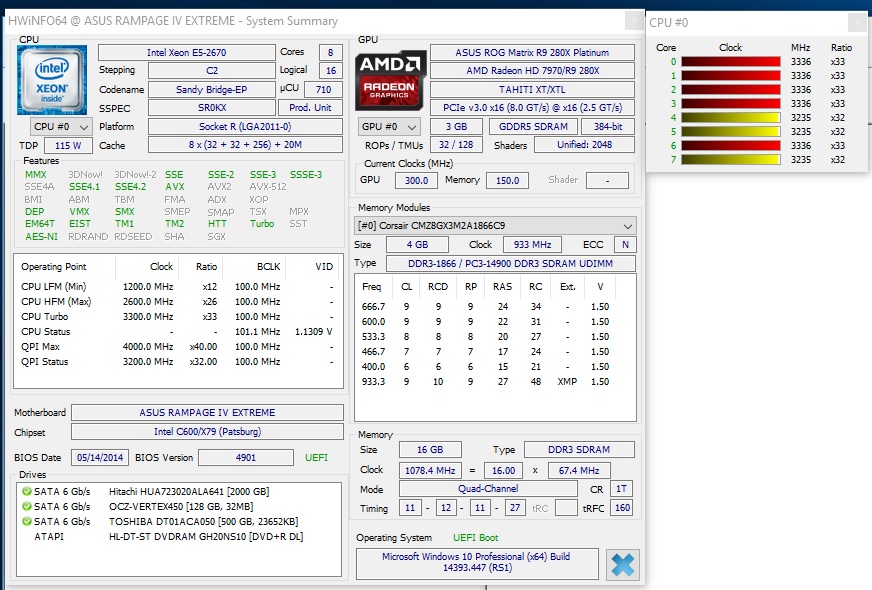Click the DDR3-1866 / PC3-14900 type field
Screen dimensions: 872x590
511,264
